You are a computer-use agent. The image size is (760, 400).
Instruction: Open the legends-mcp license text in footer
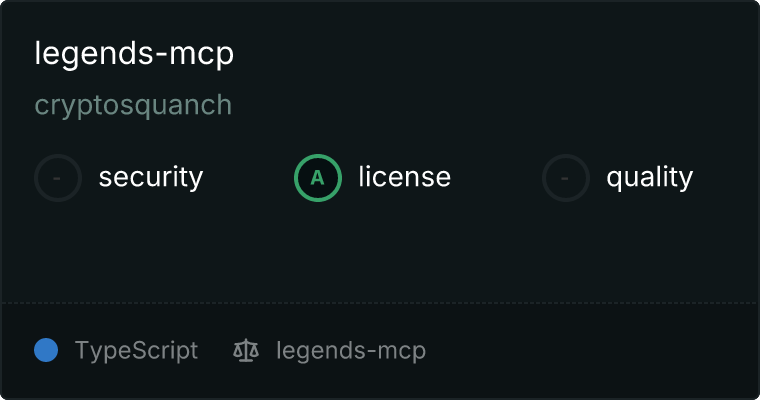(351, 351)
